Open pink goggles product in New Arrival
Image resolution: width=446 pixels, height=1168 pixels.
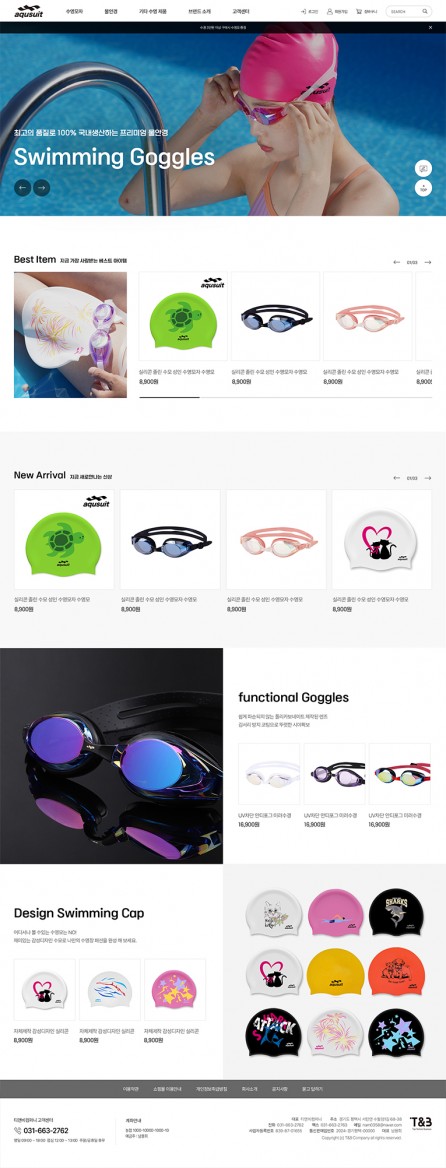[276, 539]
